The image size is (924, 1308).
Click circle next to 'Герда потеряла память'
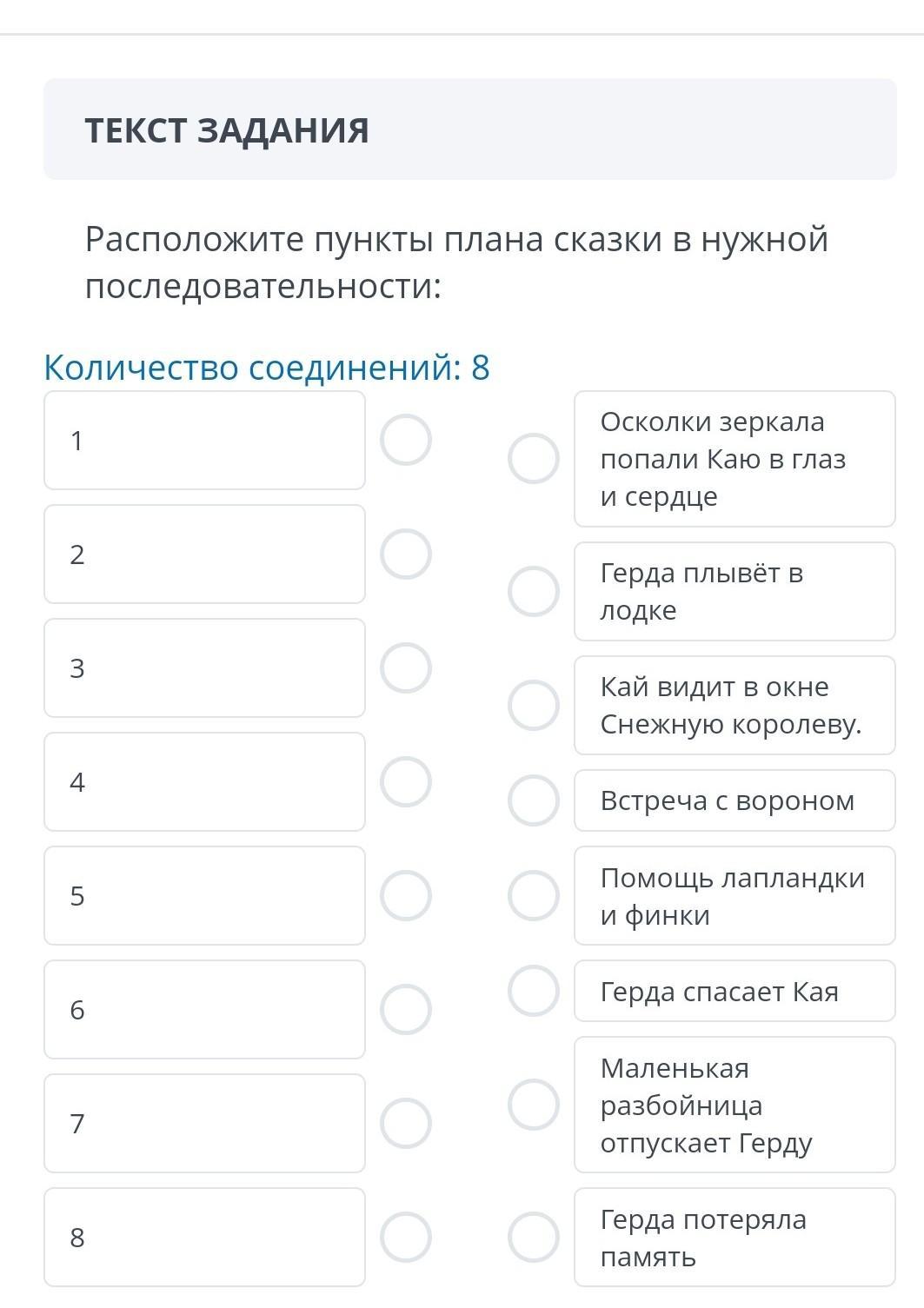[534, 1238]
